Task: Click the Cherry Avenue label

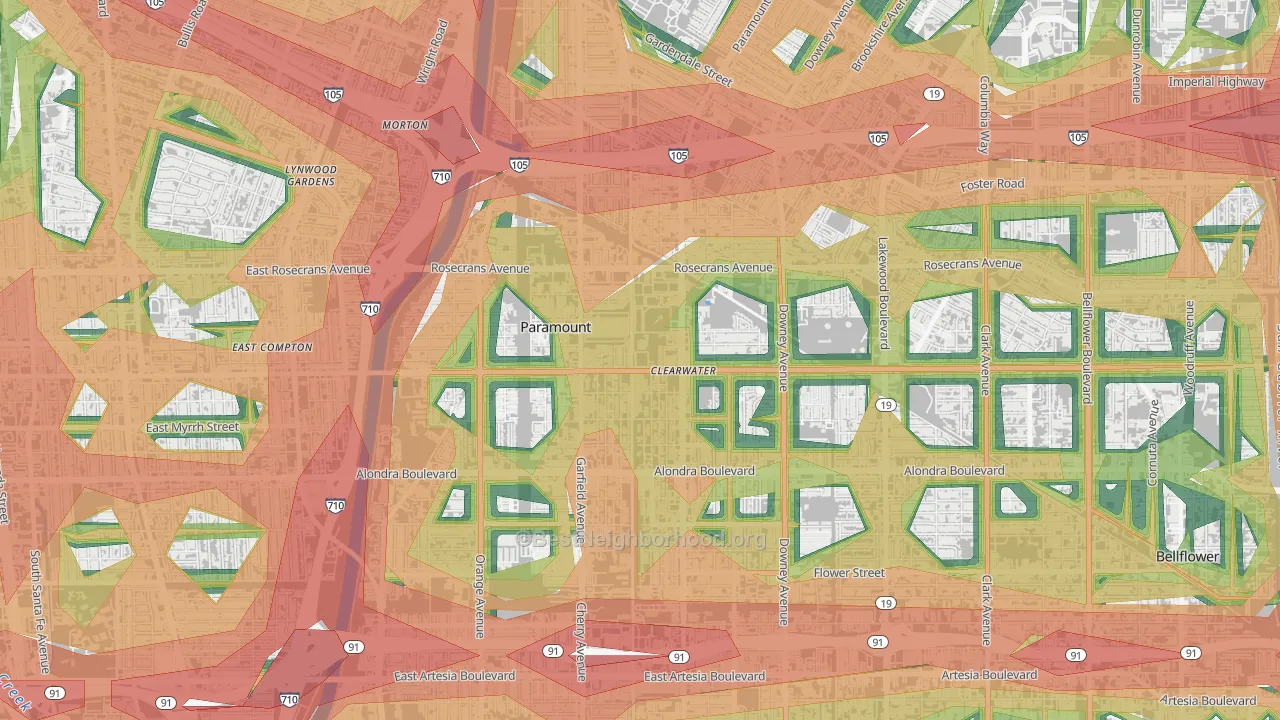Action: 581,642
